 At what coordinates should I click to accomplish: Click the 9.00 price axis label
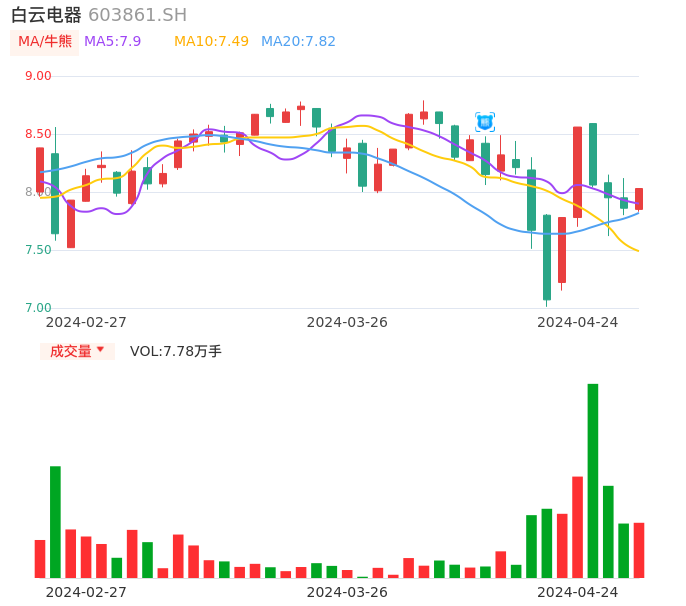point(38,76)
